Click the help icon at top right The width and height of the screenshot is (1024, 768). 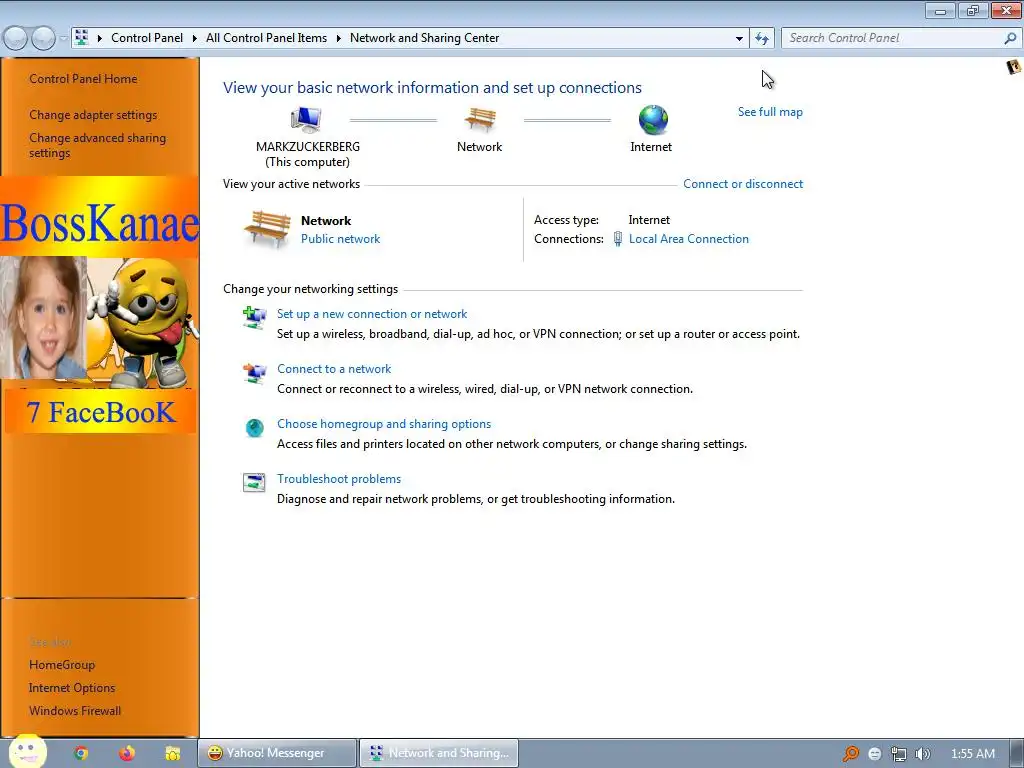pos(1013,67)
